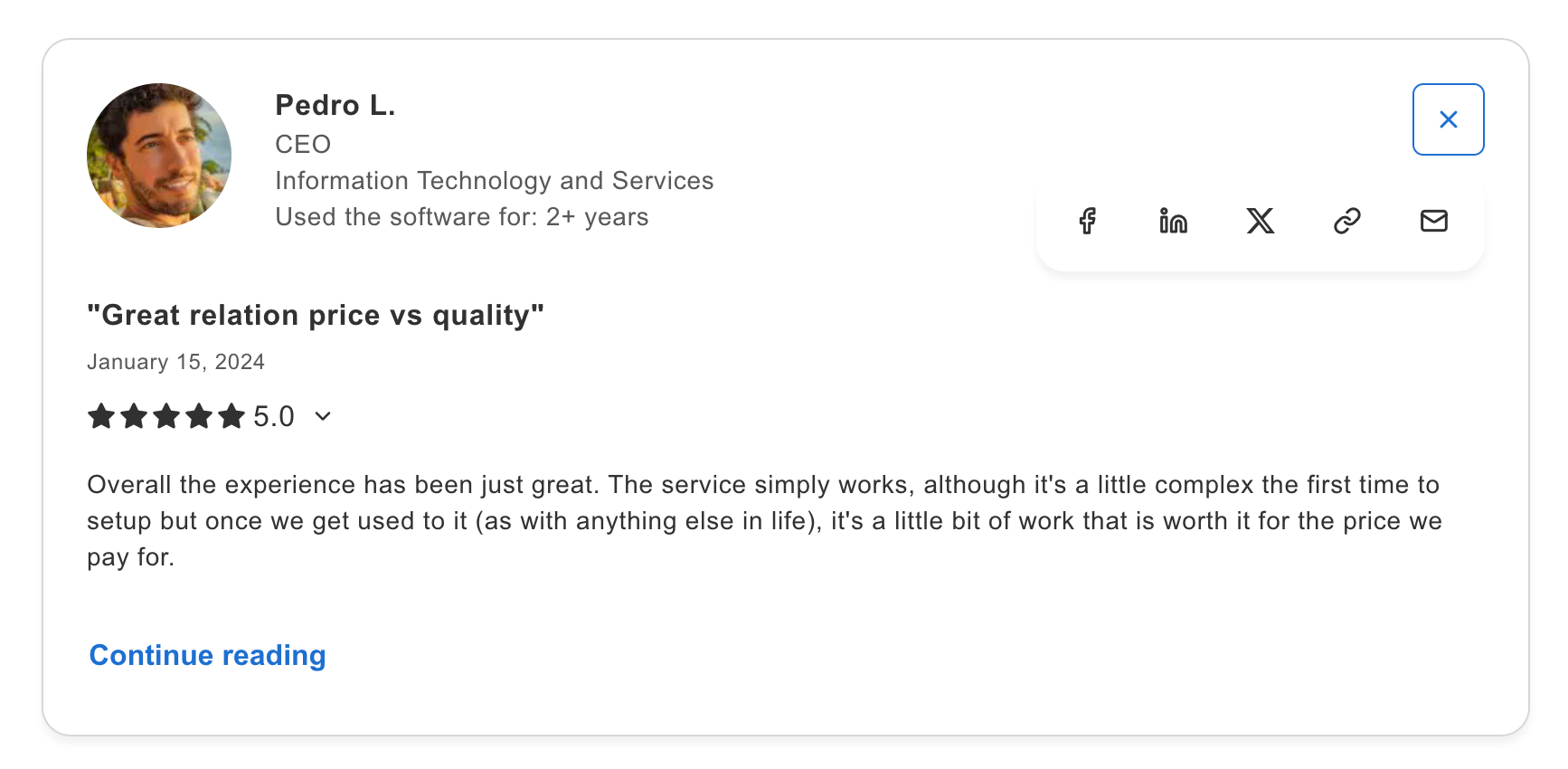
Task: Share the review on Facebook
Action: tap(1088, 221)
